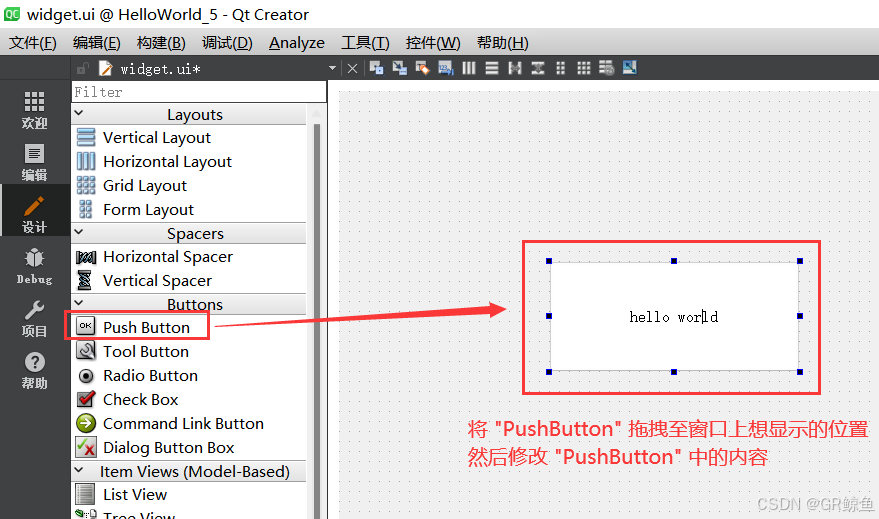Open the 欢迎 (Welcome) mode
879x519 pixels.
pos(34,110)
